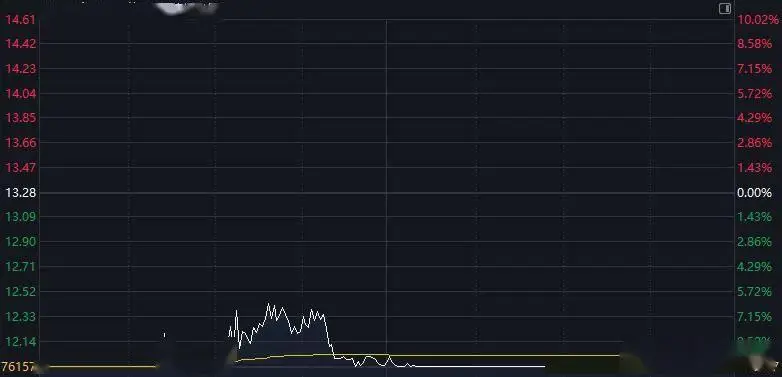Select the 13.85 price axis value
Screen dimensions: 782x377
point(20,118)
